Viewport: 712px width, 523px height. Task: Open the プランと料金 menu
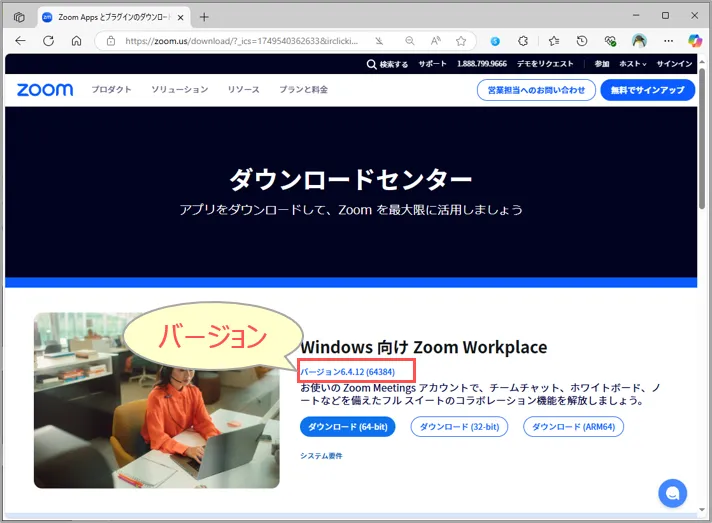click(303, 89)
